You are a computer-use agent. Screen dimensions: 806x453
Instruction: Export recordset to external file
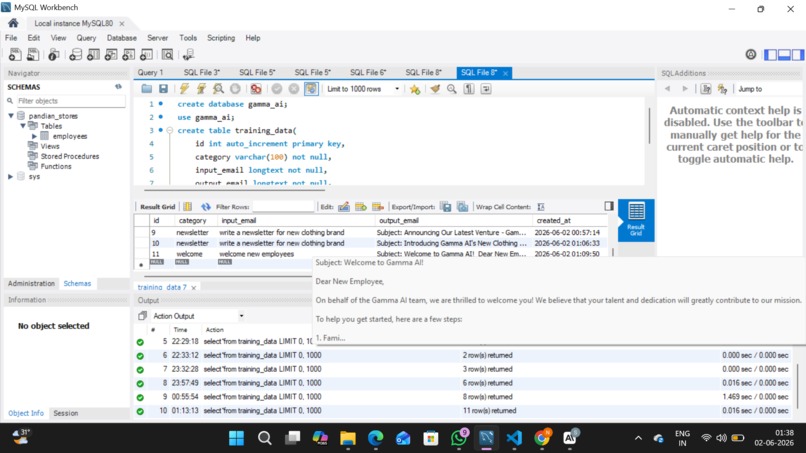[446, 207]
